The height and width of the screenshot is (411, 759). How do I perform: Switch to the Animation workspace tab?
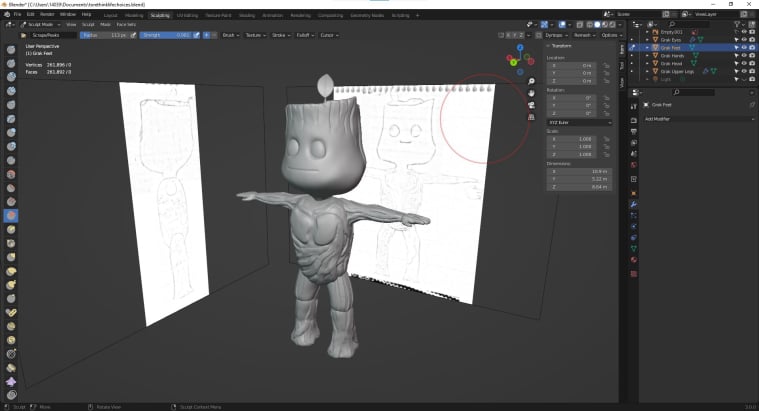click(273, 16)
